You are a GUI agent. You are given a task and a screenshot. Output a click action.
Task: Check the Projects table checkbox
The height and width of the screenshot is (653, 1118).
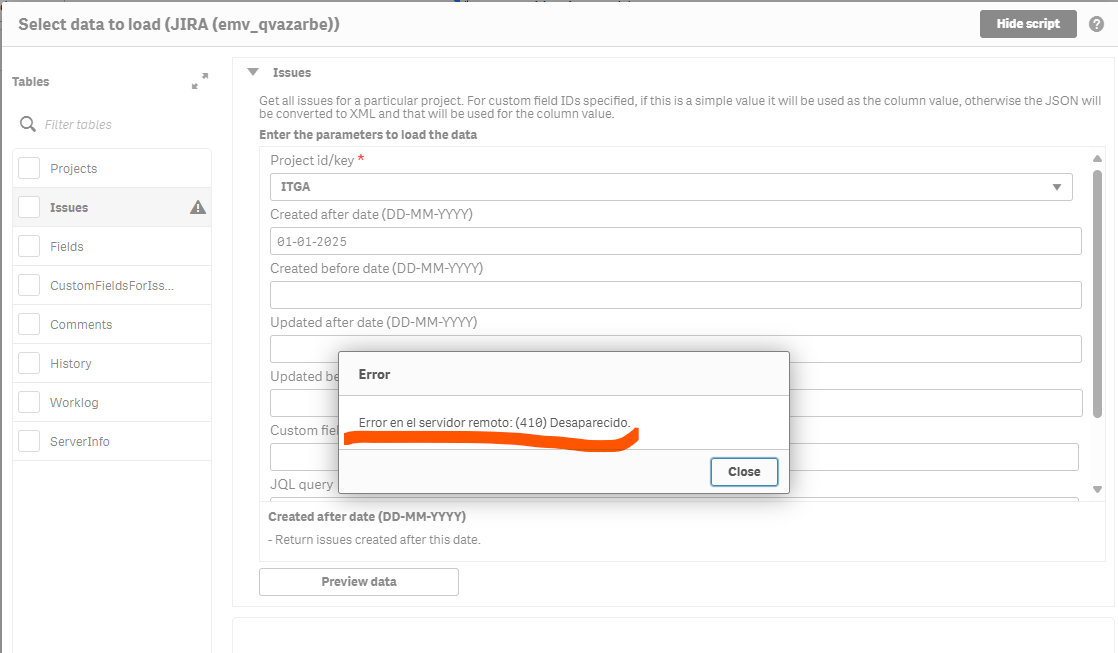[28, 168]
